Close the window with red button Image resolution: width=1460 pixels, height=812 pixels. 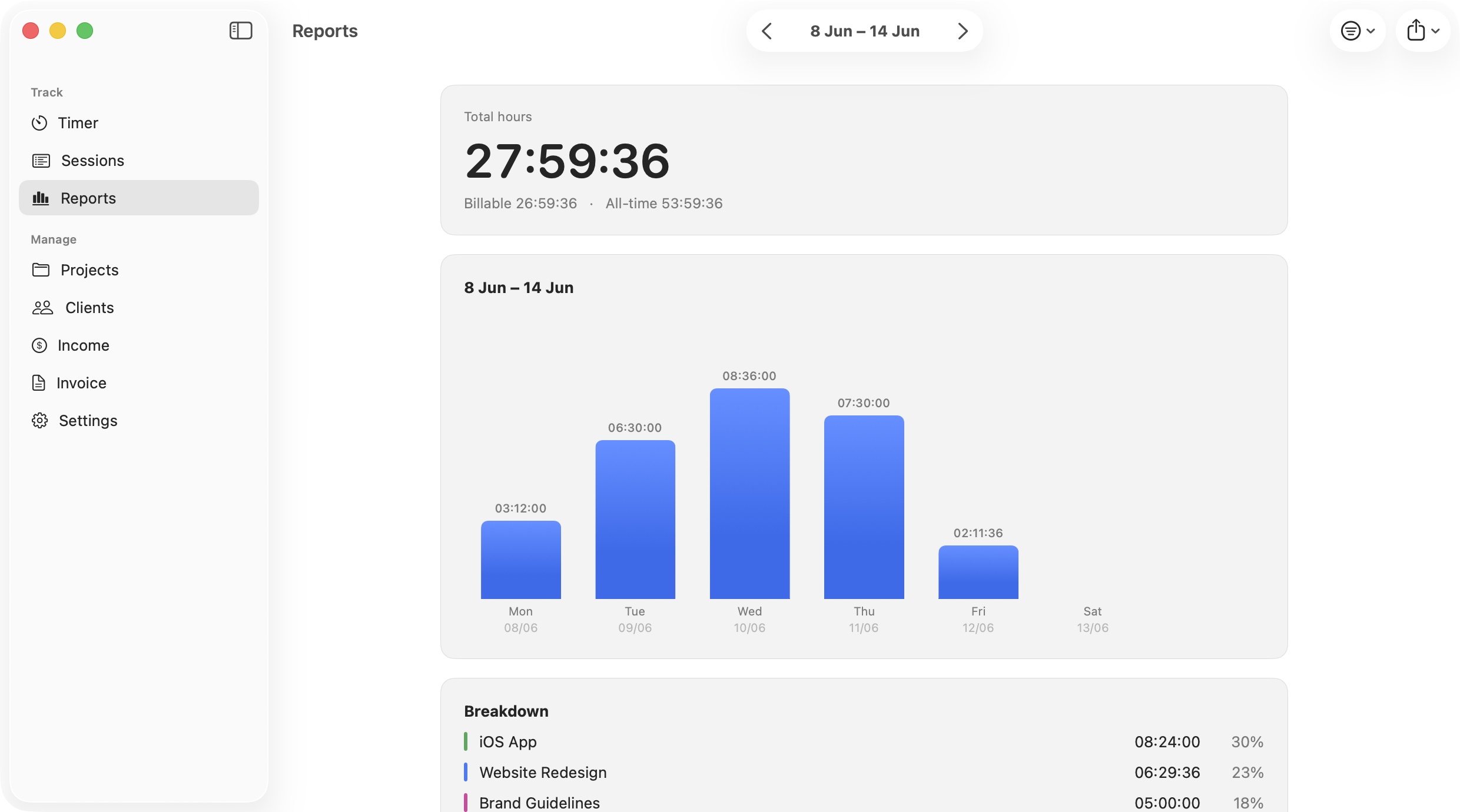31,31
